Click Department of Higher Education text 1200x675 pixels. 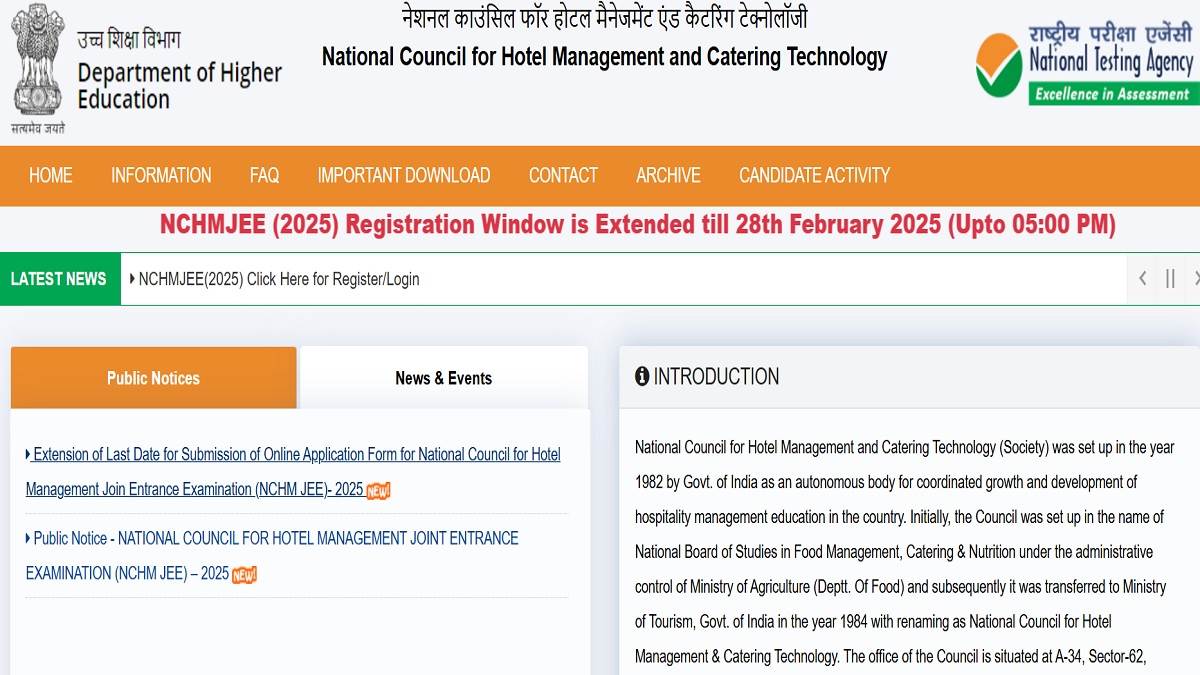pos(179,86)
